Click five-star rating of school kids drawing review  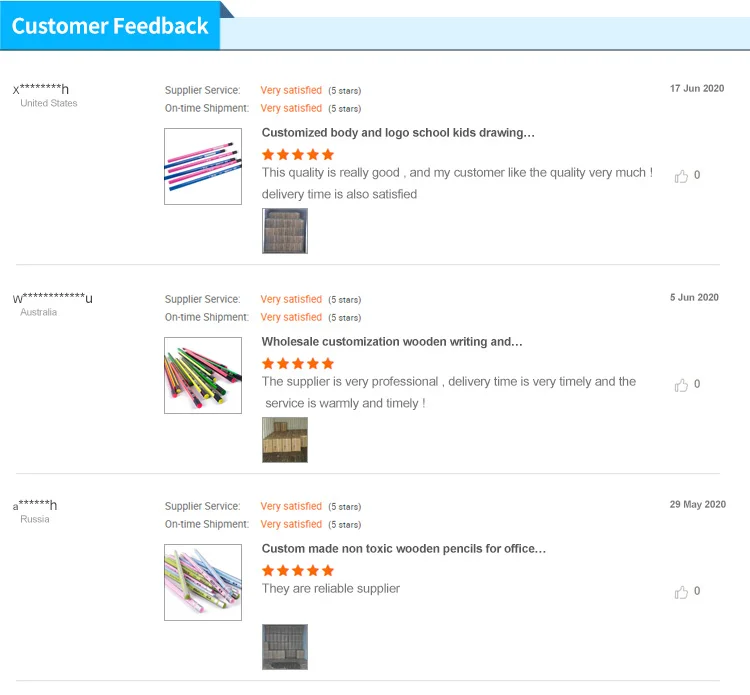pyautogui.click(x=298, y=154)
